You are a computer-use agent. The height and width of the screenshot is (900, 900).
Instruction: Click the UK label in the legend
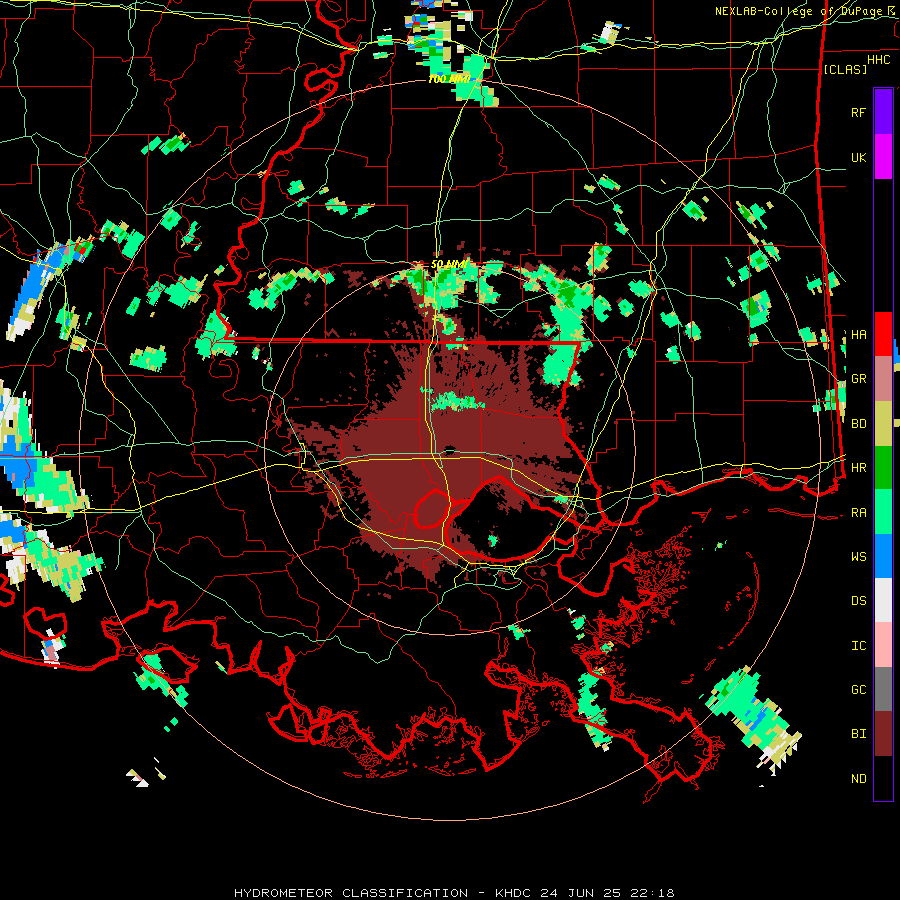tap(858, 158)
